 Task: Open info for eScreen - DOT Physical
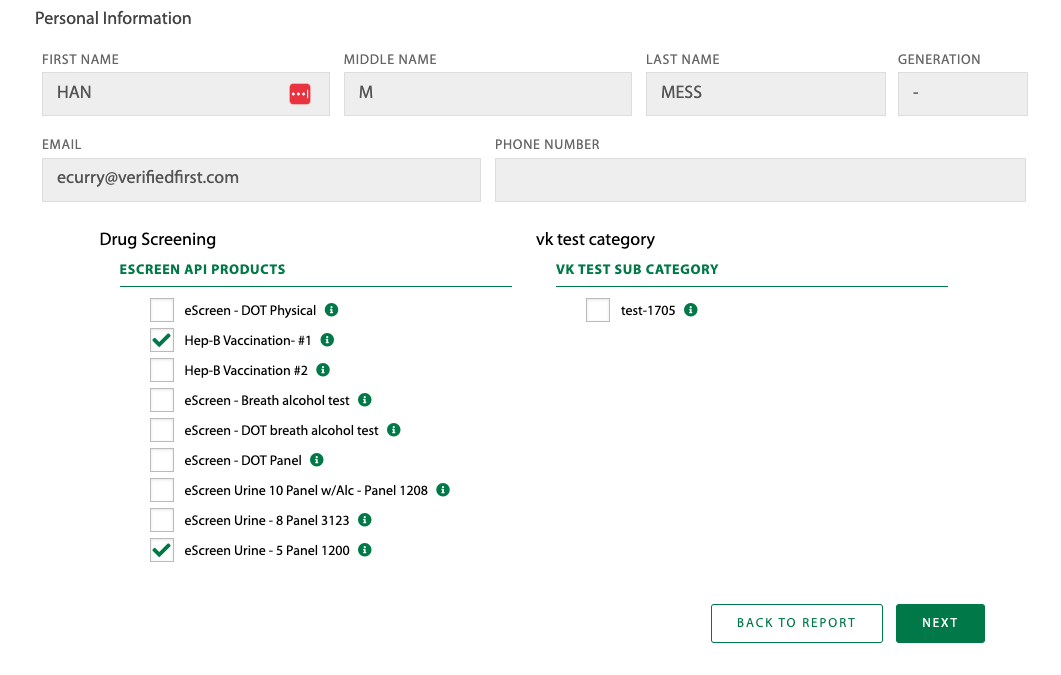pos(331,310)
